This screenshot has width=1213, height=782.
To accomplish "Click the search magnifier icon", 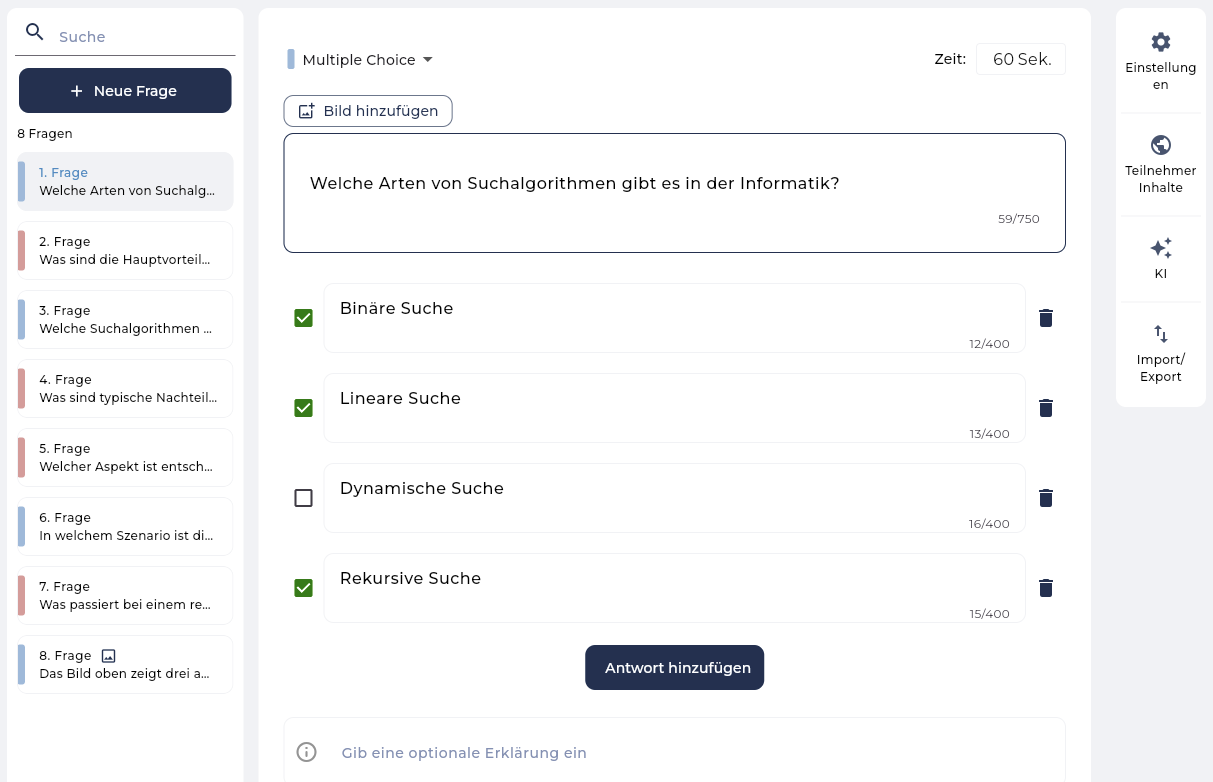I will (35, 32).
